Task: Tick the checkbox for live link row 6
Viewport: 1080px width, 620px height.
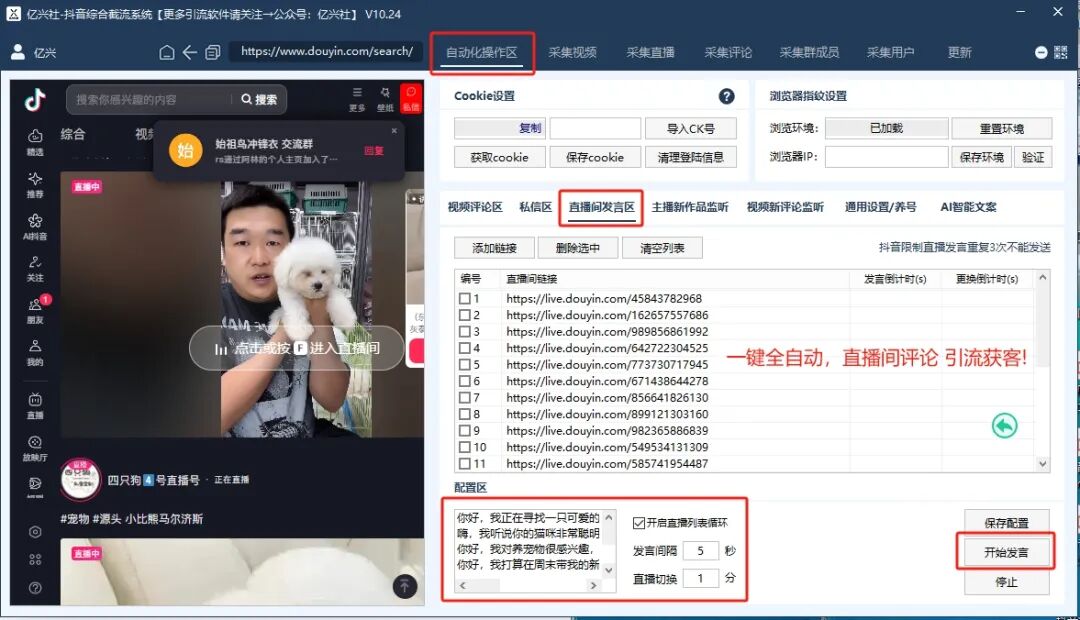Action: point(465,382)
